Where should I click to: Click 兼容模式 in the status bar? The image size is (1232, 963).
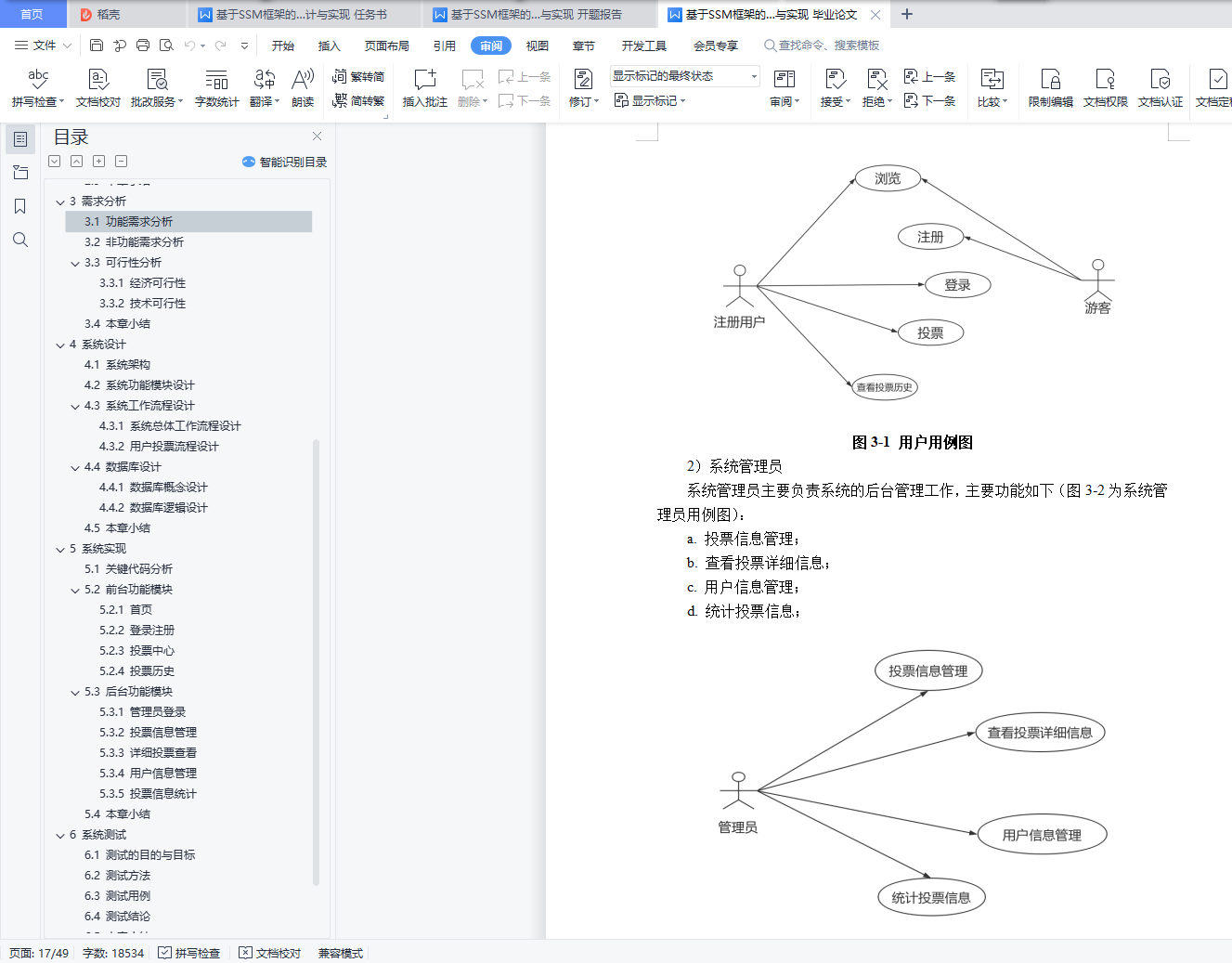pos(341,953)
